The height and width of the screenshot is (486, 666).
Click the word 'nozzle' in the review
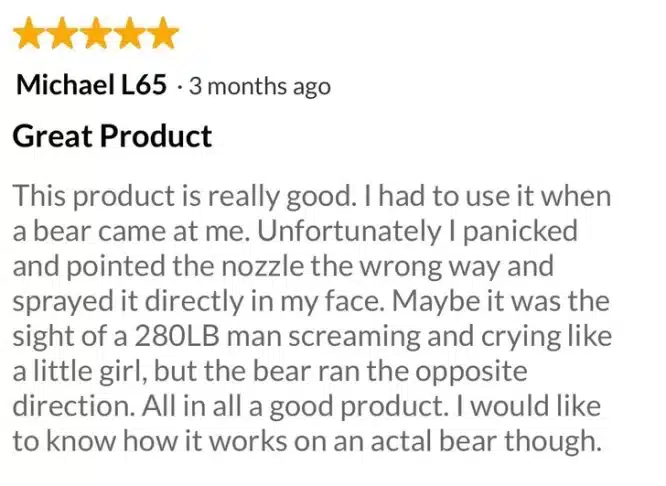pos(262,266)
